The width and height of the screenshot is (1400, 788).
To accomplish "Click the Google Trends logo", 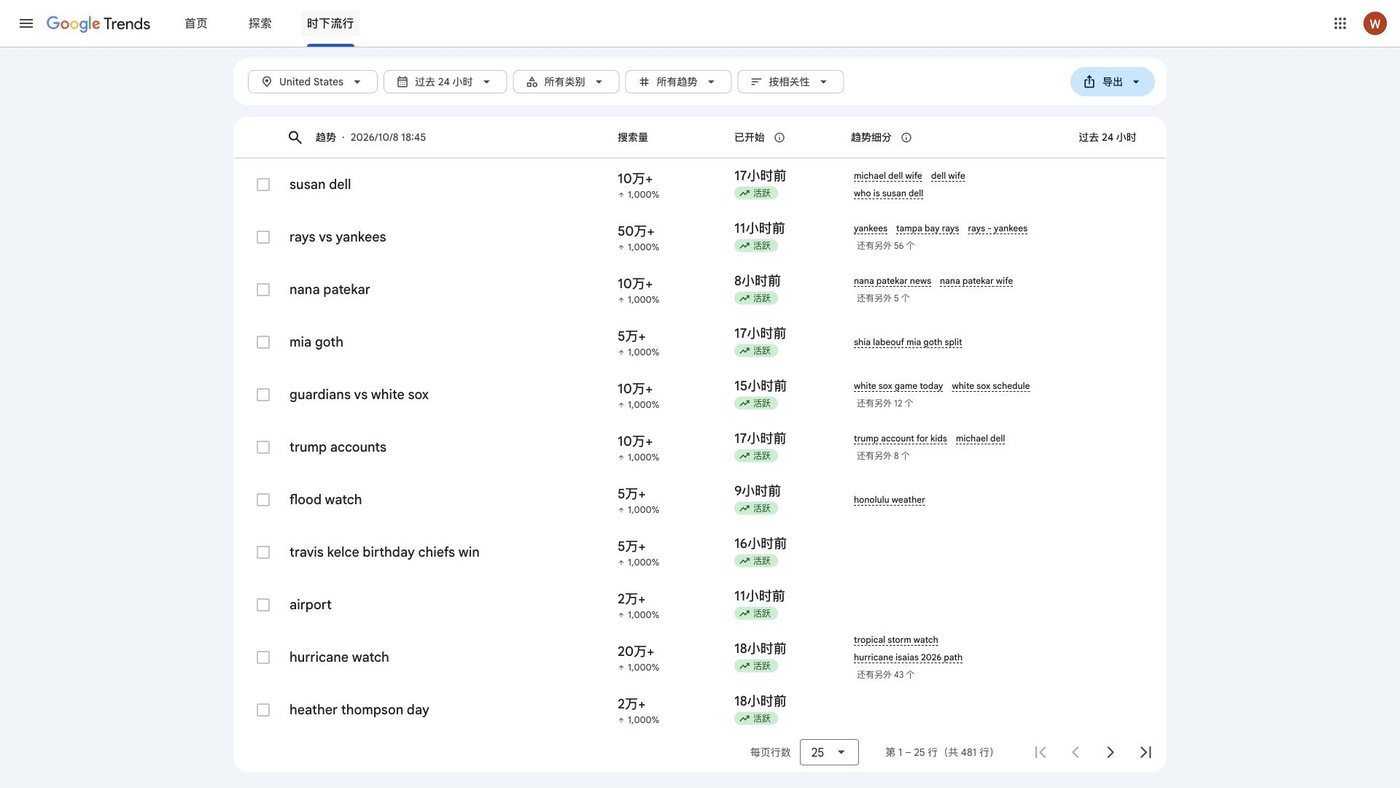I will pyautogui.click(x=98, y=23).
